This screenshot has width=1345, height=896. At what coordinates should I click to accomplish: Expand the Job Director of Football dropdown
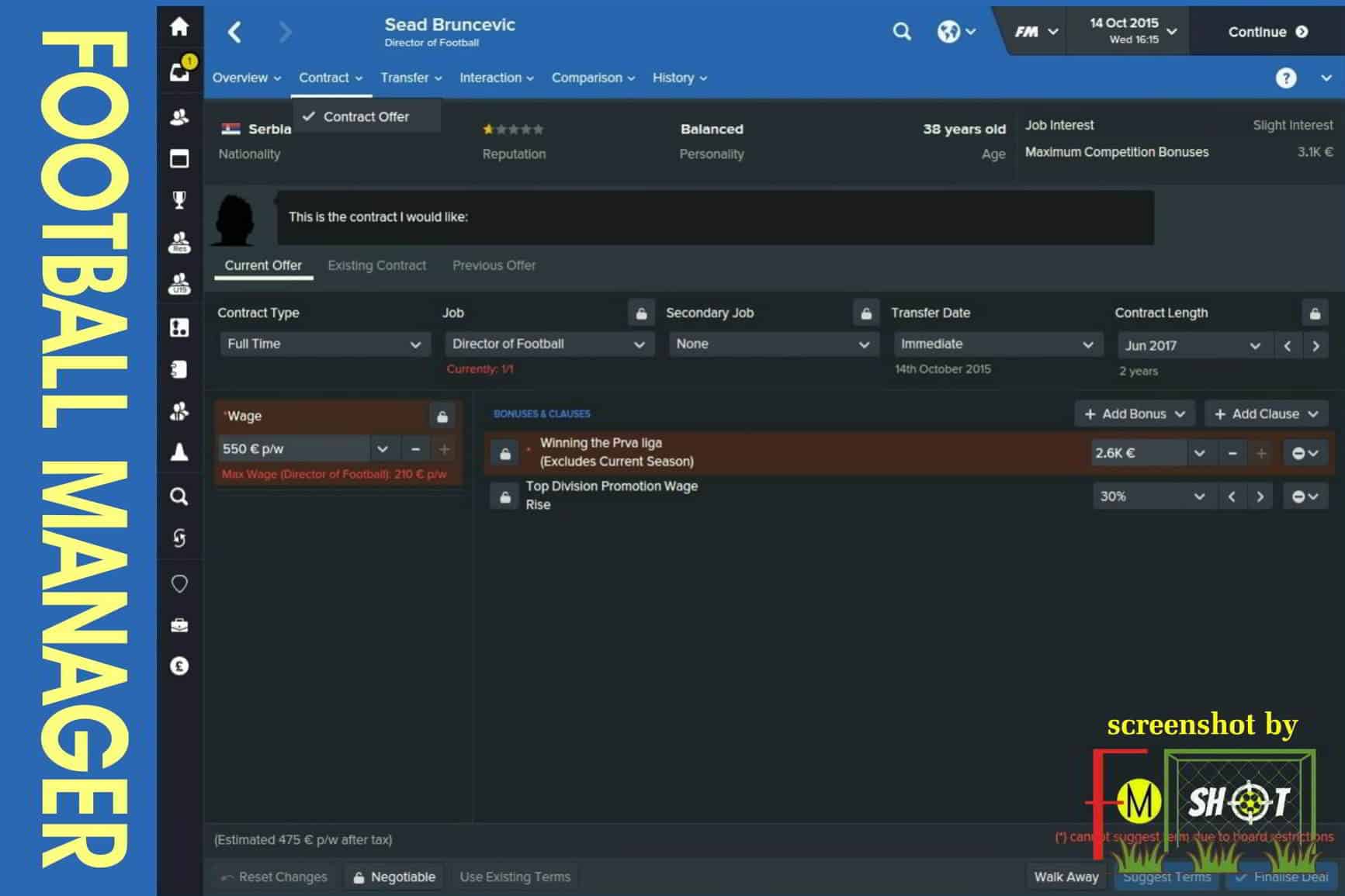pyautogui.click(x=549, y=344)
